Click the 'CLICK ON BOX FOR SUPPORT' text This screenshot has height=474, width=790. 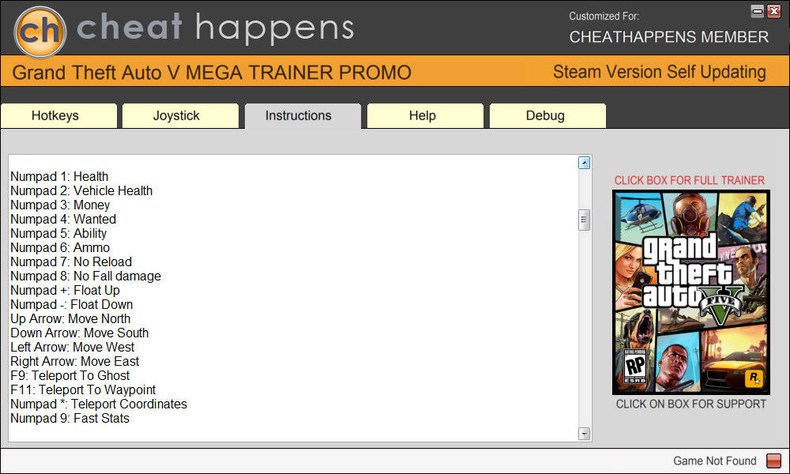tap(691, 404)
